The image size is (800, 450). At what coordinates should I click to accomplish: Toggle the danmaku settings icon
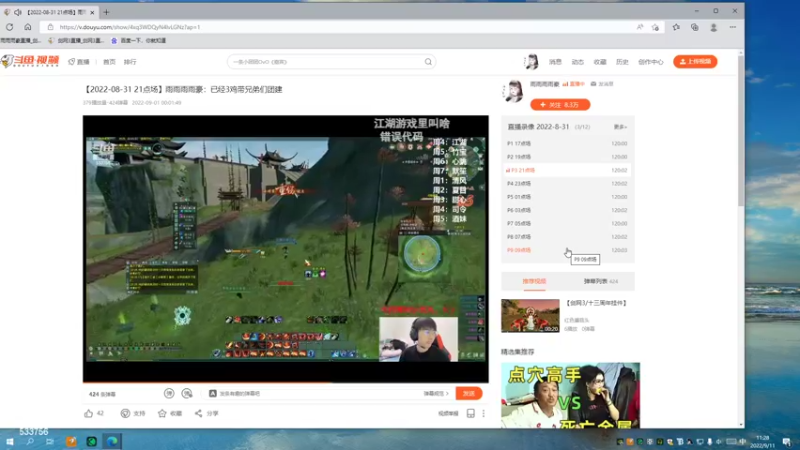pos(187,393)
